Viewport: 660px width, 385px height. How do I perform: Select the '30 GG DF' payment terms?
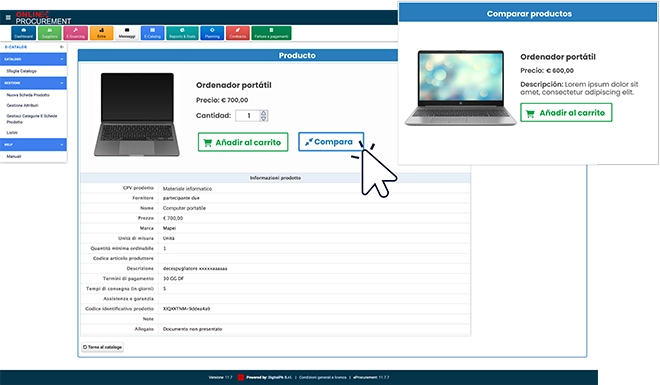(173, 279)
